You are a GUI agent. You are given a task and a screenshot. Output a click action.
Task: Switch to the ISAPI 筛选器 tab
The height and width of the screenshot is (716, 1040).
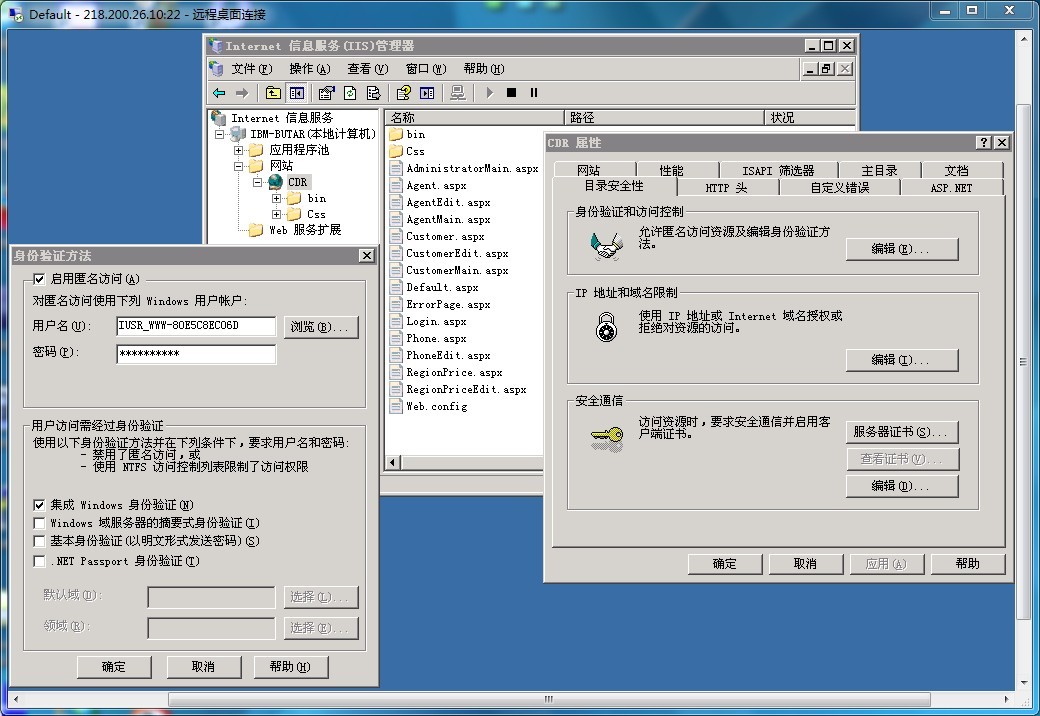[778, 170]
